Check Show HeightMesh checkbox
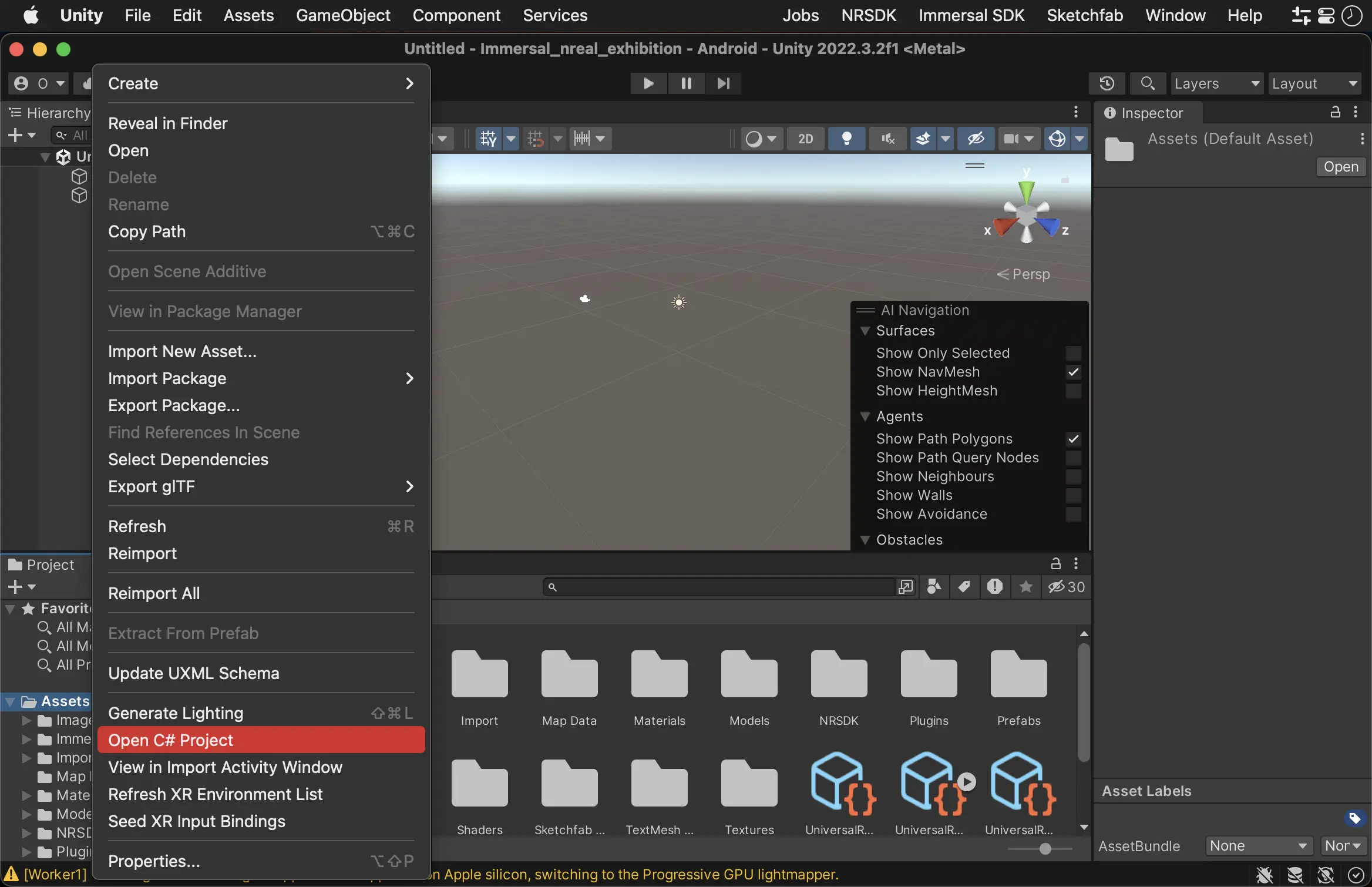The image size is (1372, 887). (1073, 391)
